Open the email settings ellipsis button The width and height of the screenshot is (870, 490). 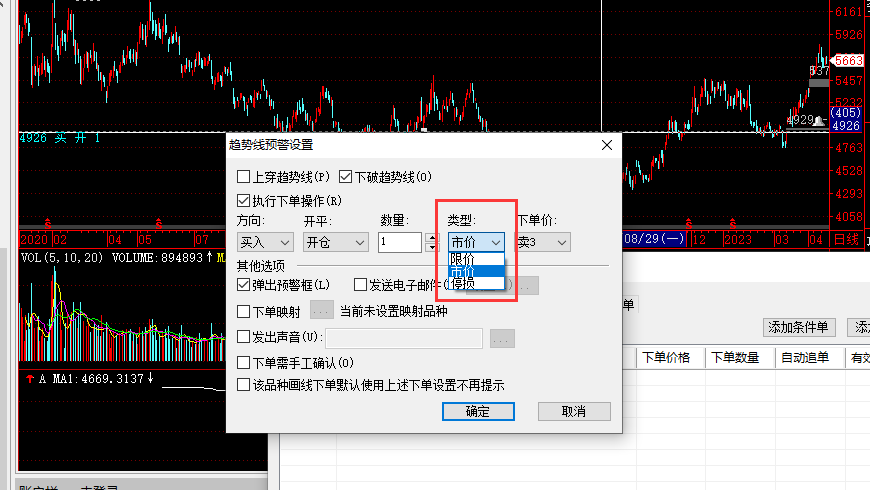[x=528, y=286]
